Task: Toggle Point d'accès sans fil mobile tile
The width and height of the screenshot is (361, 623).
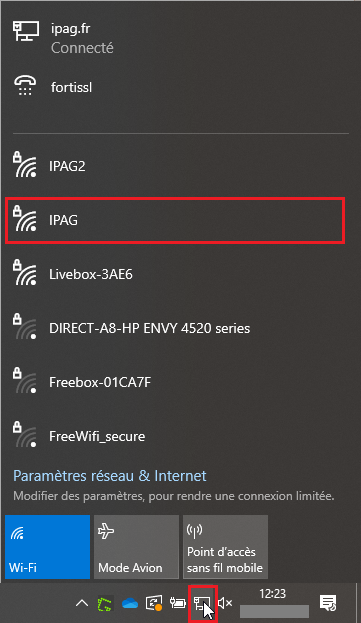Action: (226, 547)
